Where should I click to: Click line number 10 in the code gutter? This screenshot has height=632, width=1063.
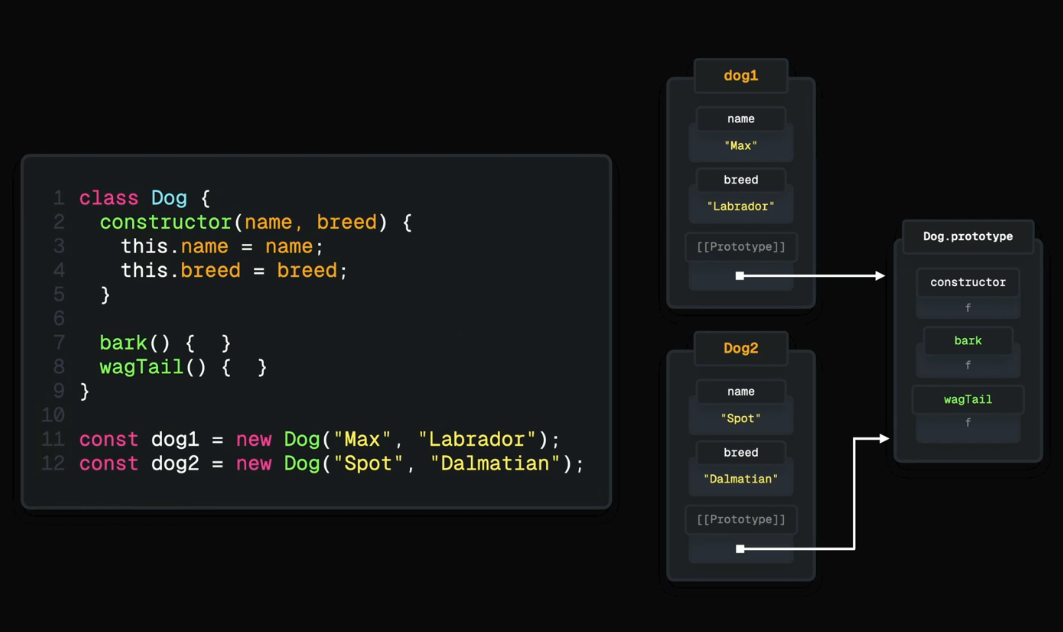pyautogui.click(x=53, y=415)
